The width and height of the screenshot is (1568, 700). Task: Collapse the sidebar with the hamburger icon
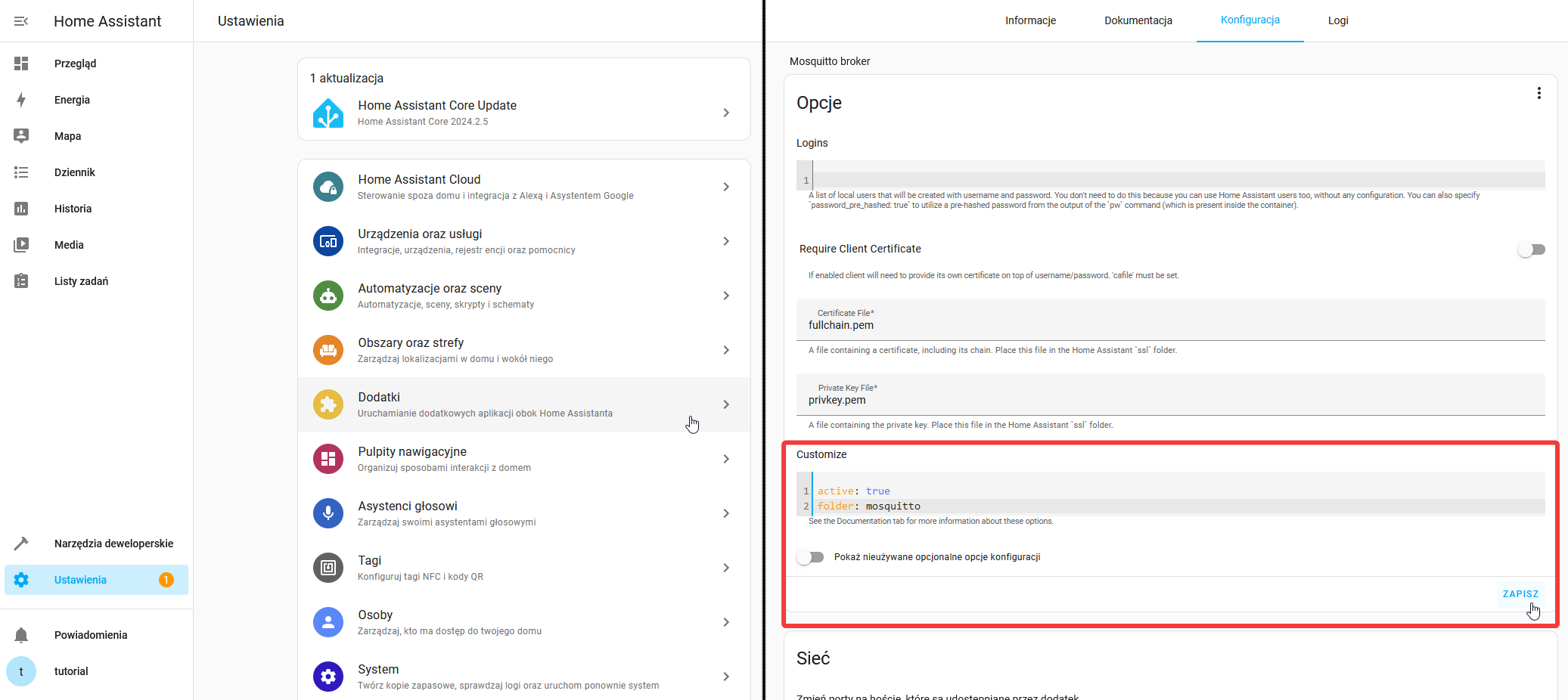tap(21, 21)
